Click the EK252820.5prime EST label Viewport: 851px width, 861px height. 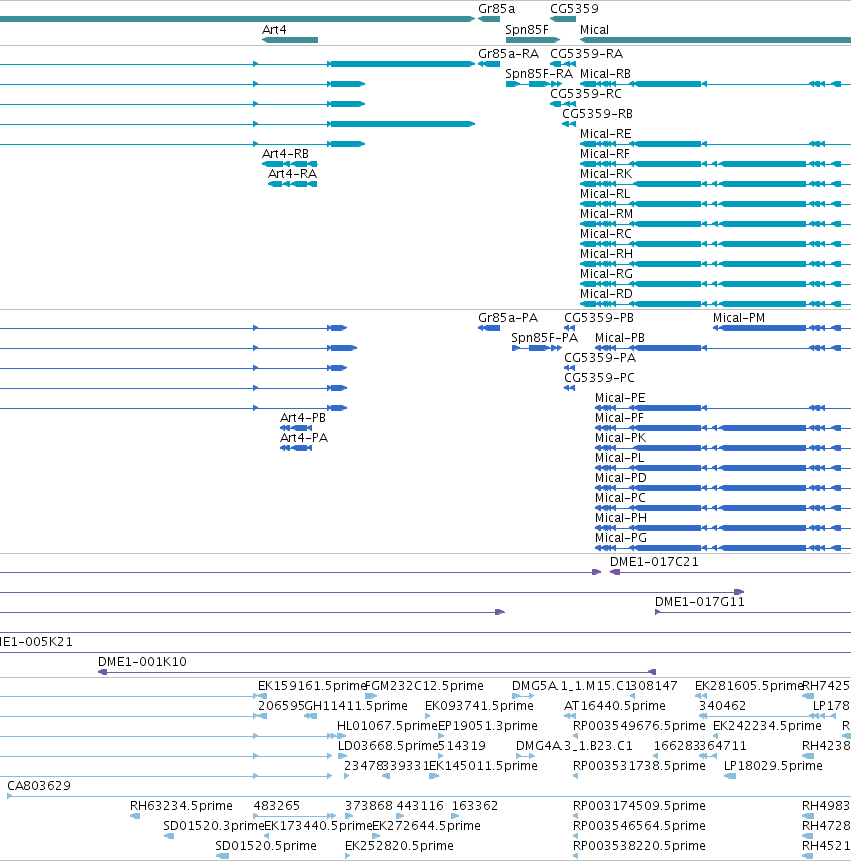point(399,846)
